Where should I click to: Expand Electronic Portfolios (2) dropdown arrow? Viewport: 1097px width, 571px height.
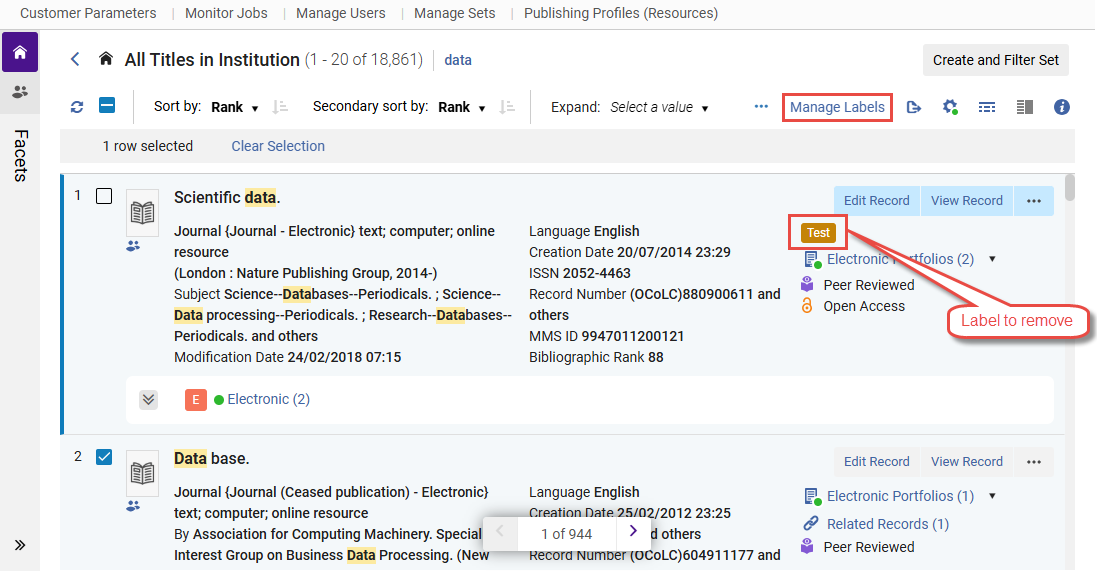tap(992, 259)
